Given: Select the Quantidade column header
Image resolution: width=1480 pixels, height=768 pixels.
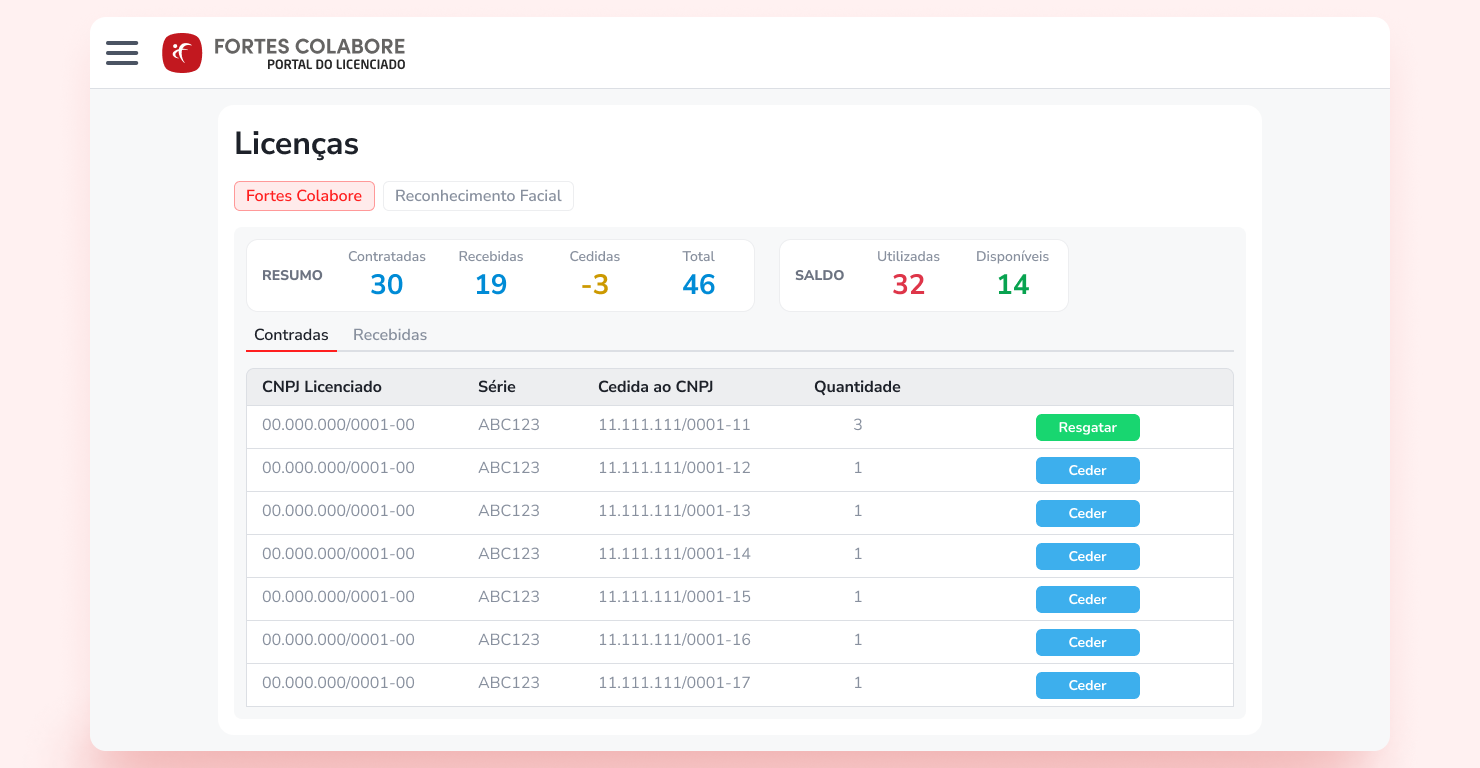Looking at the screenshot, I should click(857, 387).
